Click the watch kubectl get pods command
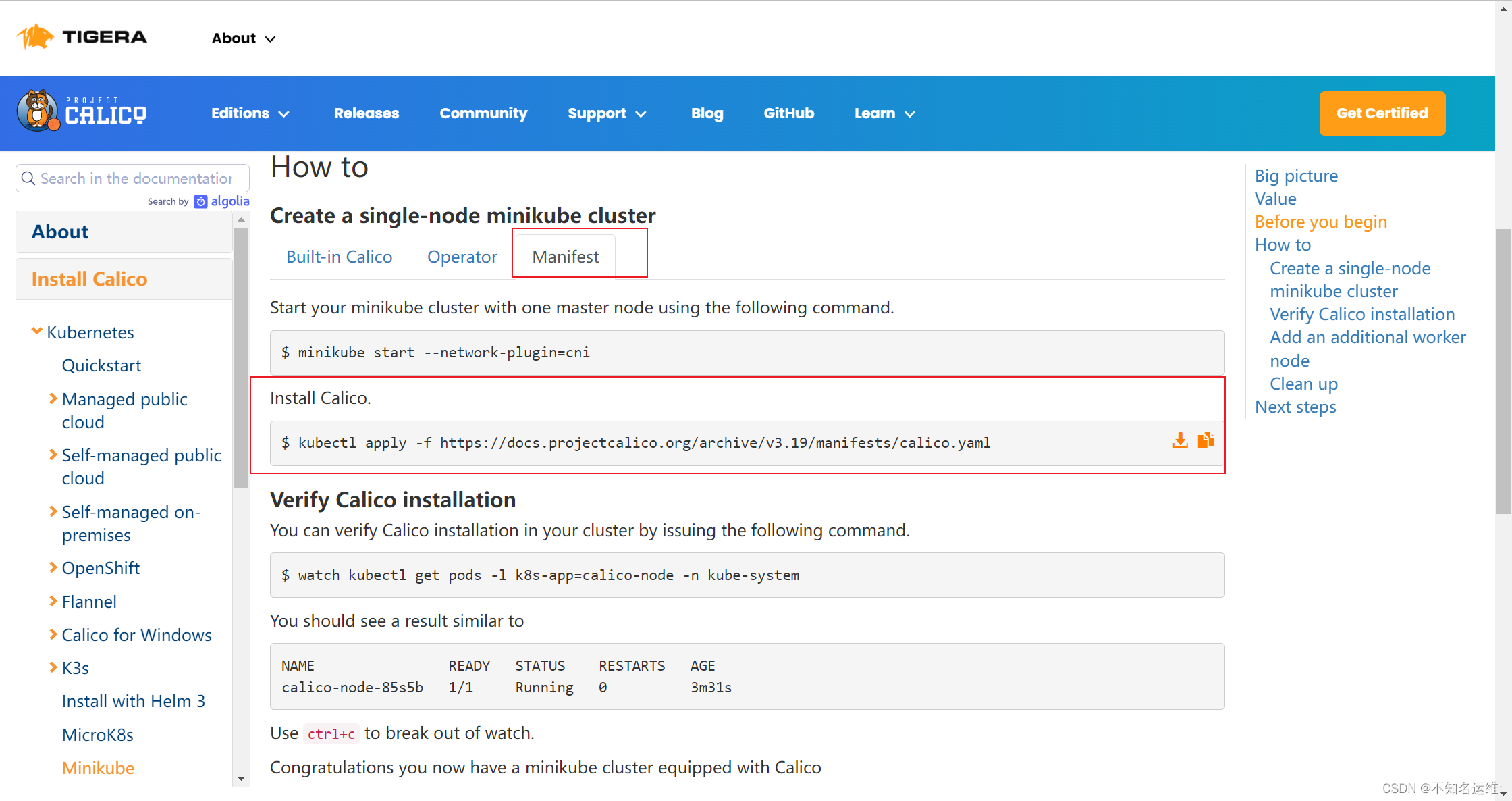Image resolution: width=1512 pixels, height=801 pixels. (x=548, y=575)
